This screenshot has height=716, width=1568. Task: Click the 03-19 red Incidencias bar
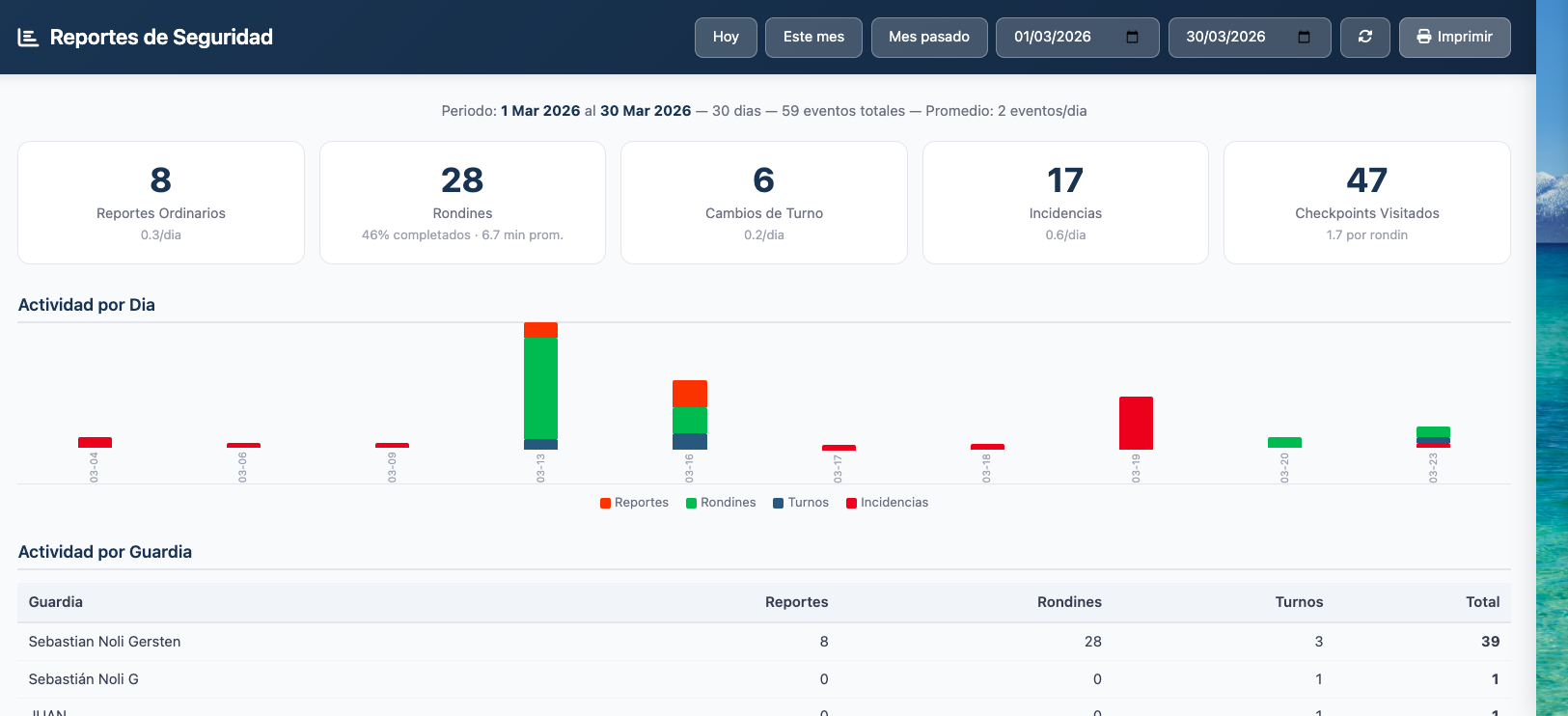[x=1136, y=423]
